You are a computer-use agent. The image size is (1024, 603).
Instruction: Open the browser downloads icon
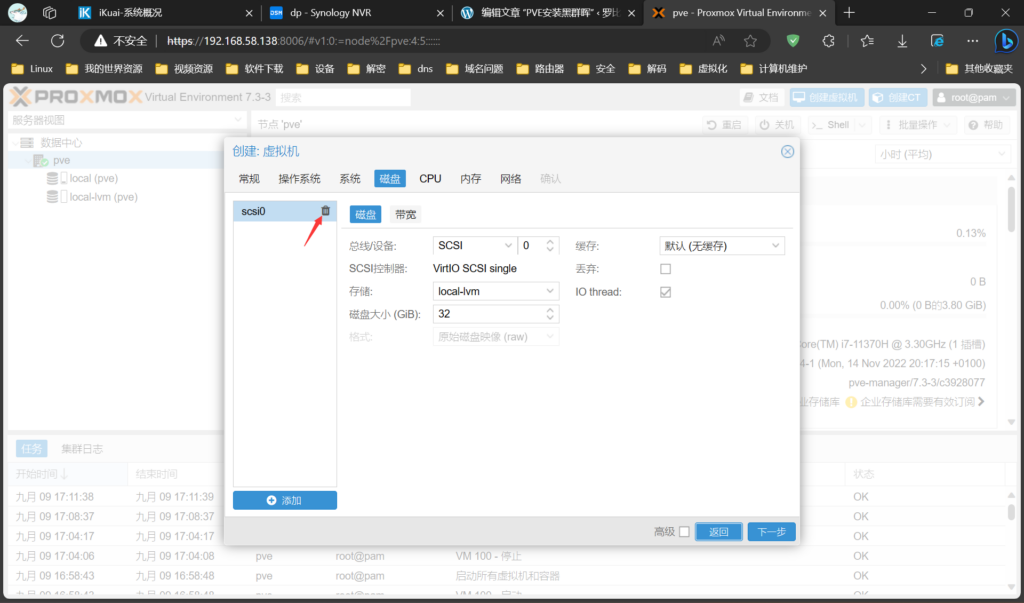pyautogui.click(x=902, y=41)
